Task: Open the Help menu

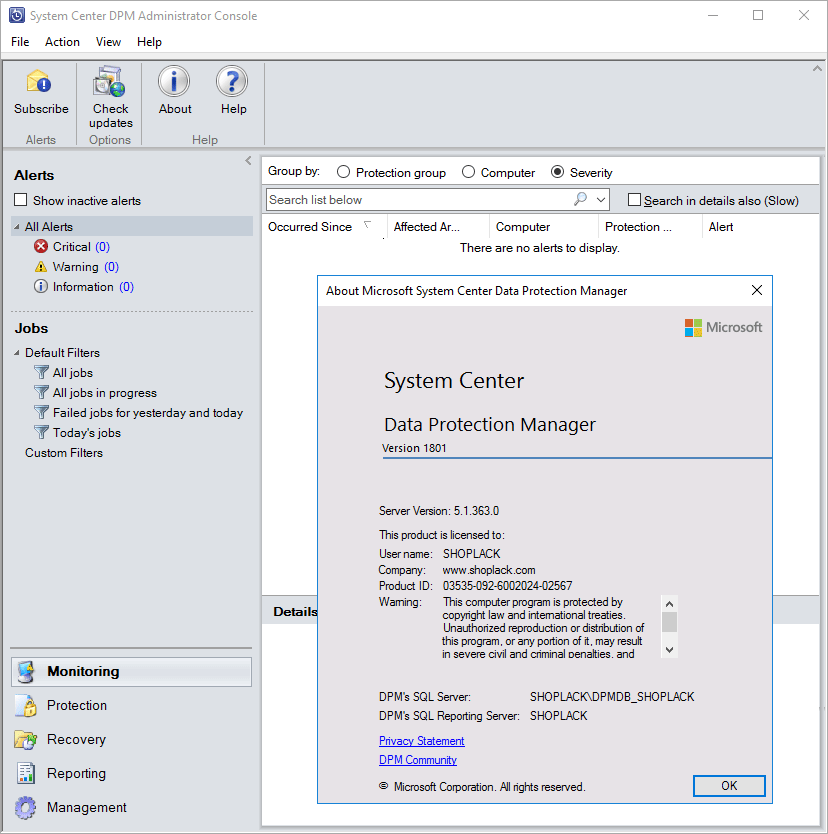Action: [149, 41]
